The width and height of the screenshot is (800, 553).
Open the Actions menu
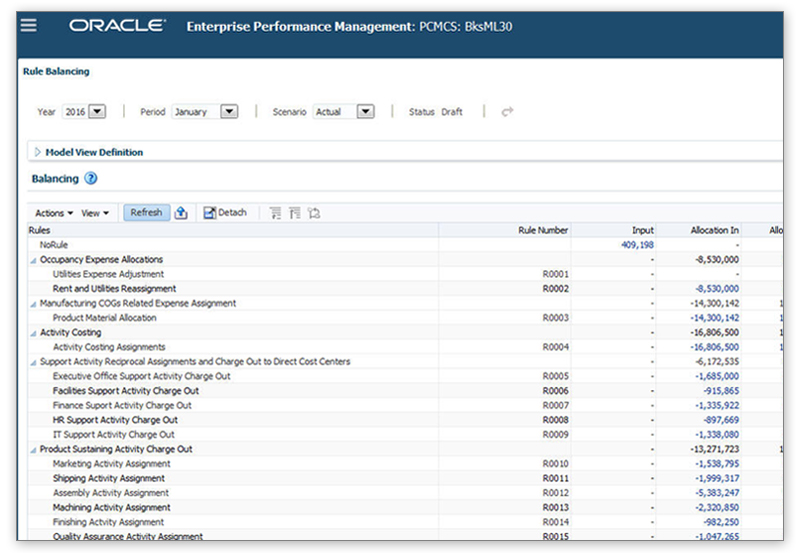pyautogui.click(x=53, y=213)
